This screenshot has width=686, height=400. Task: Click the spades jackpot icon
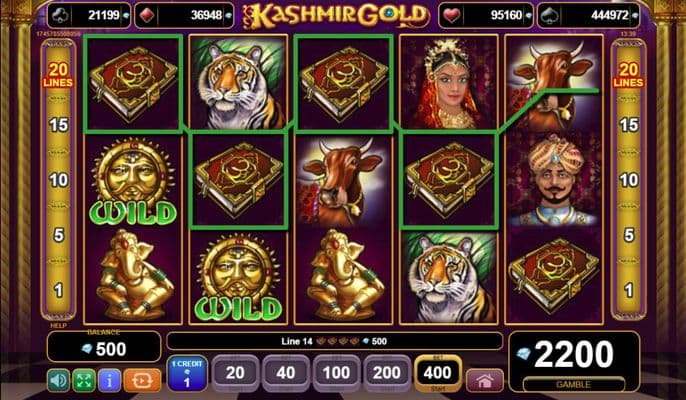(549, 15)
